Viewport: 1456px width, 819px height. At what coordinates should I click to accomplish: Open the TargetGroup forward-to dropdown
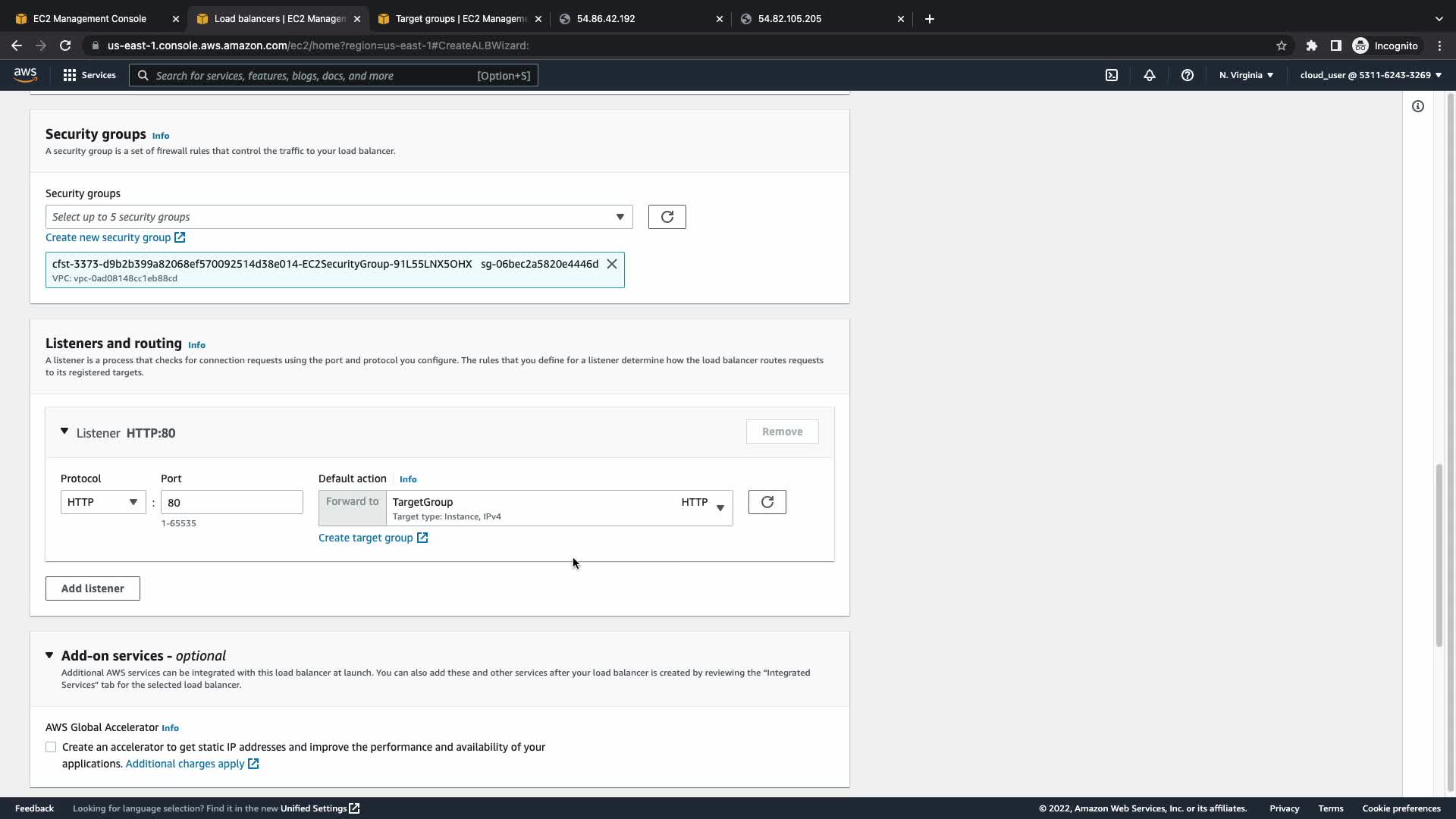(559, 508)
